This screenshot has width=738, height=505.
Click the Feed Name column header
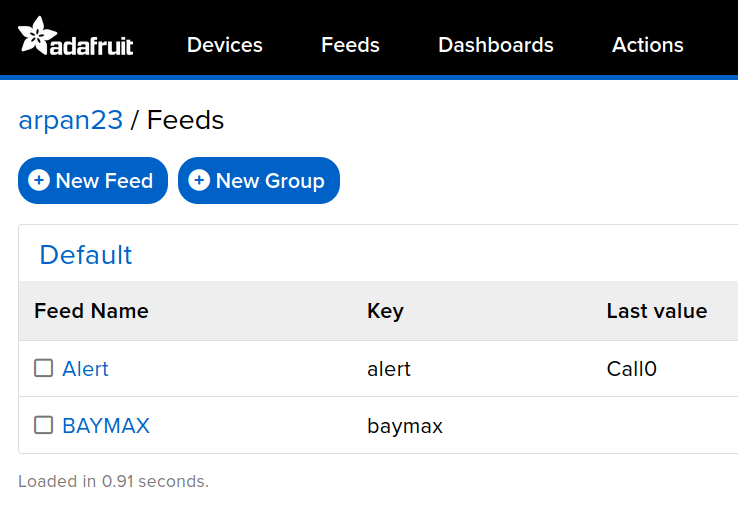[91, 311]
